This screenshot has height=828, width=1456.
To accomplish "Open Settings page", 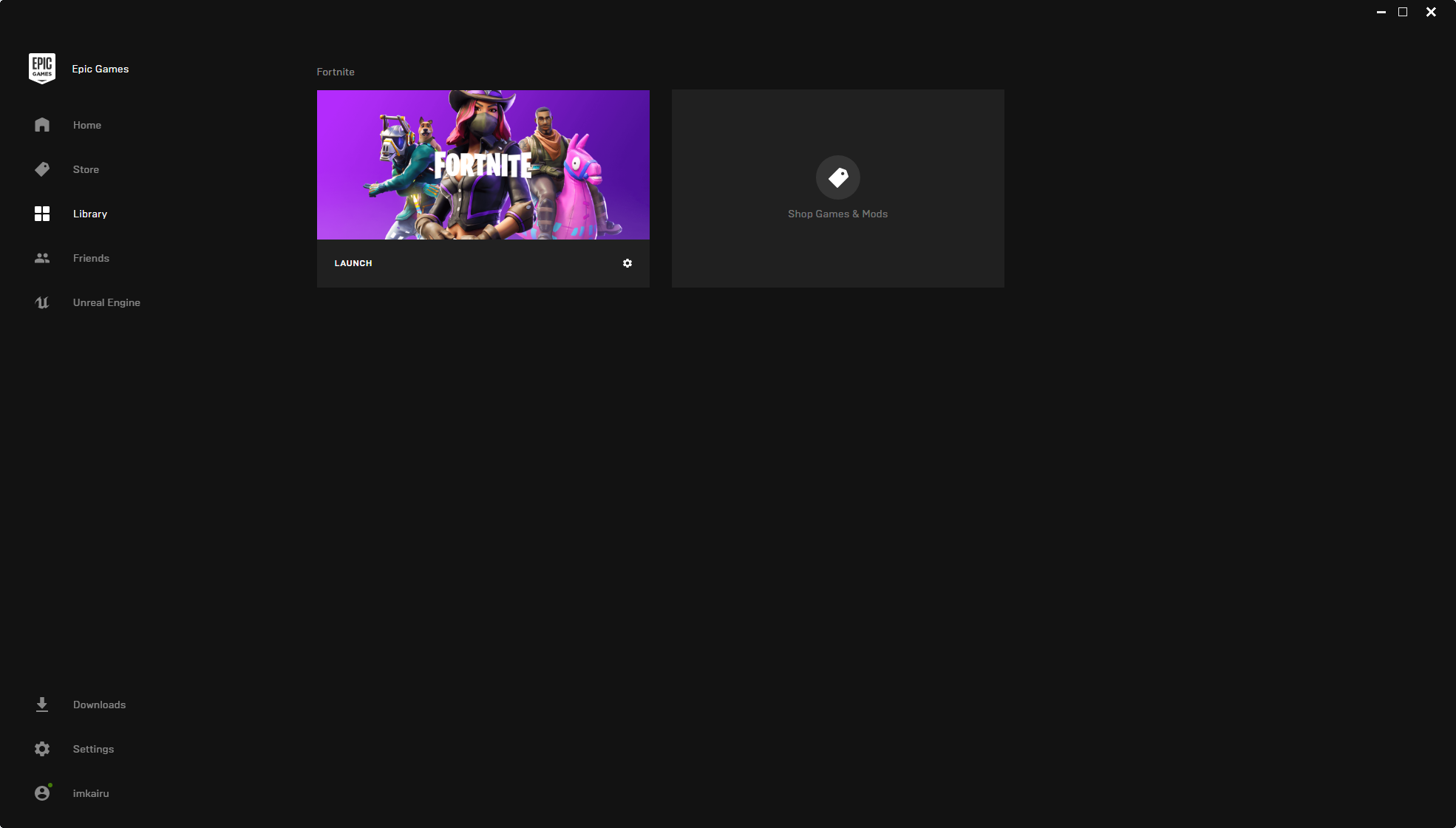I will coord(93,748).
